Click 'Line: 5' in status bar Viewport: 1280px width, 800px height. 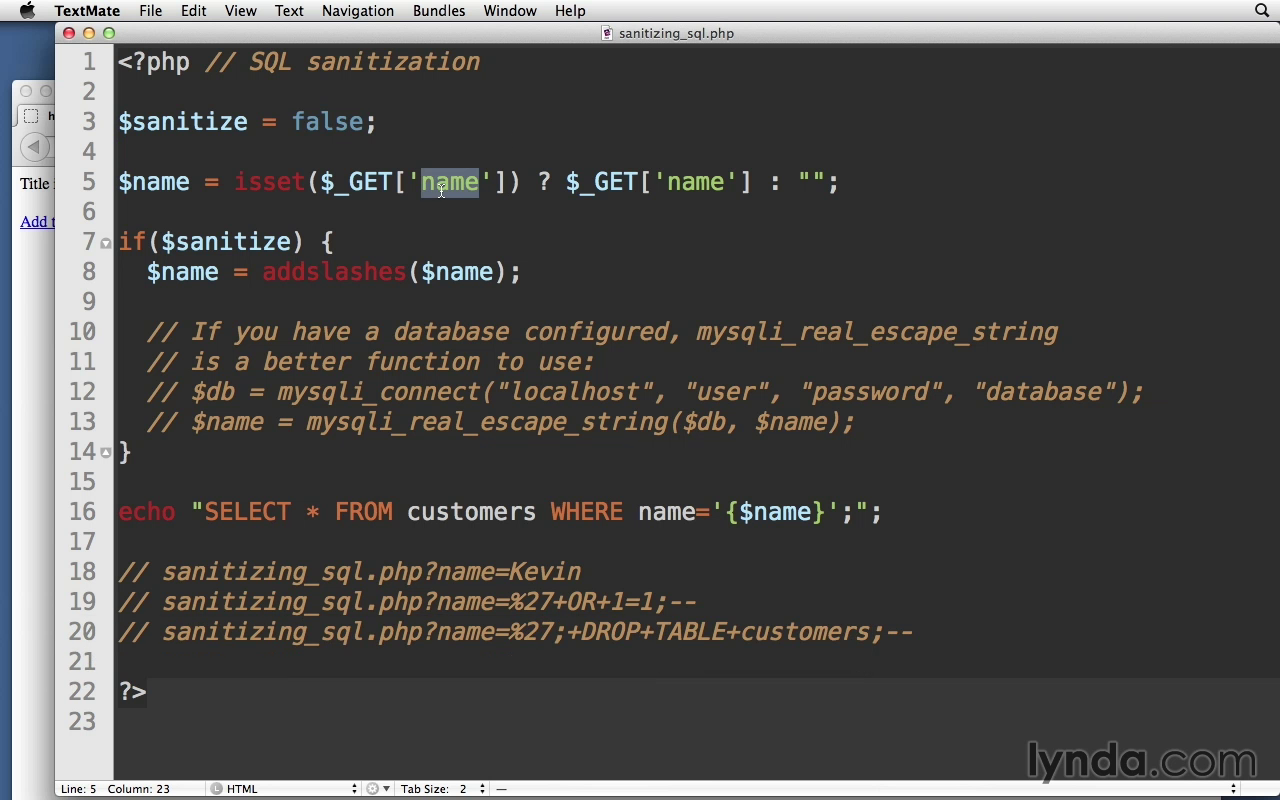coord(79,789)
